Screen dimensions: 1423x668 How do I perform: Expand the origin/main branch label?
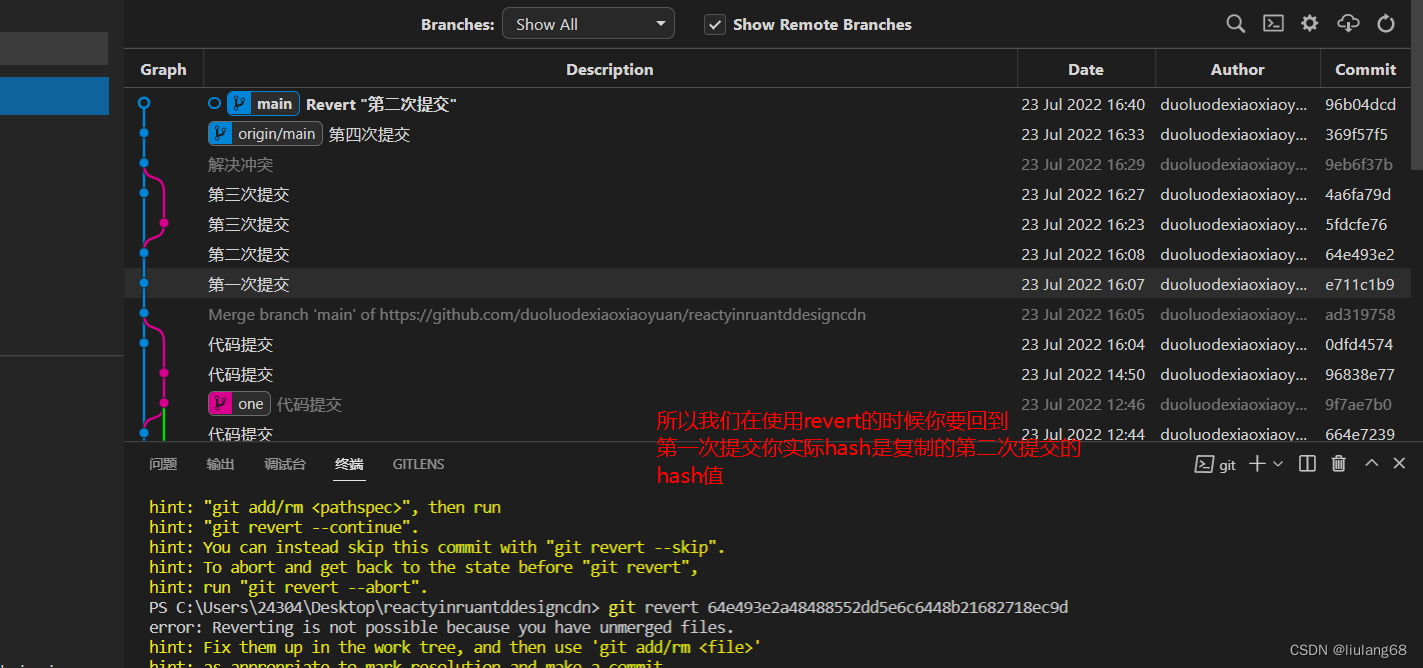(265, 133)
